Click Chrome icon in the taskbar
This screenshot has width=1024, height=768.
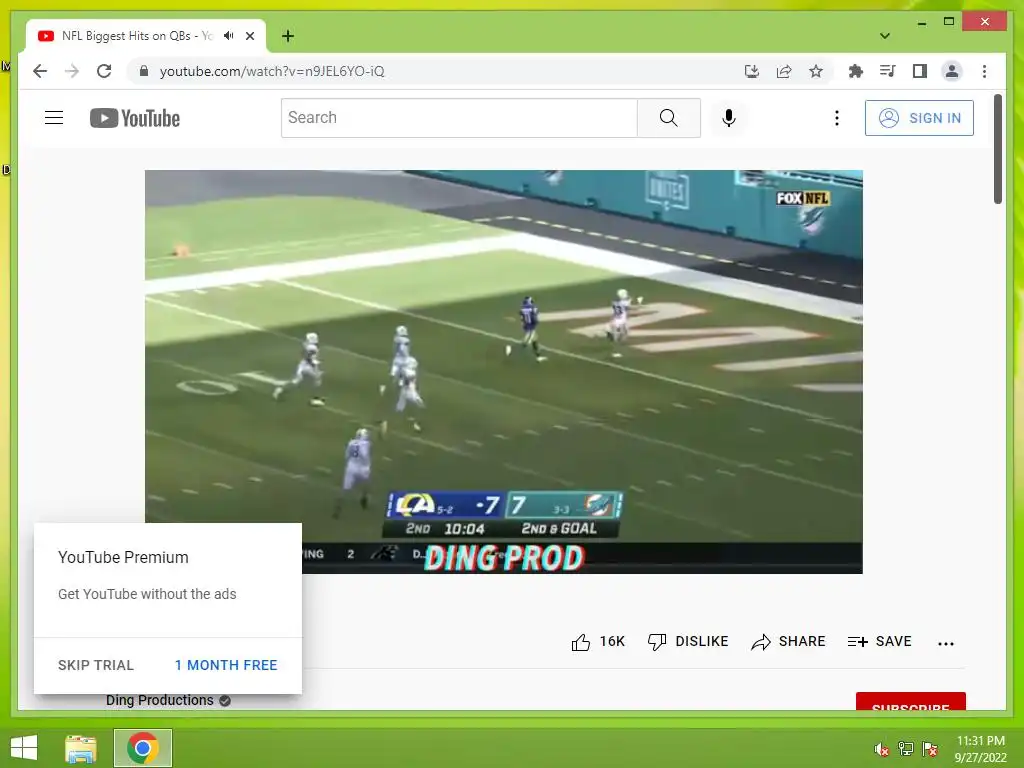[x=143, y=748]
